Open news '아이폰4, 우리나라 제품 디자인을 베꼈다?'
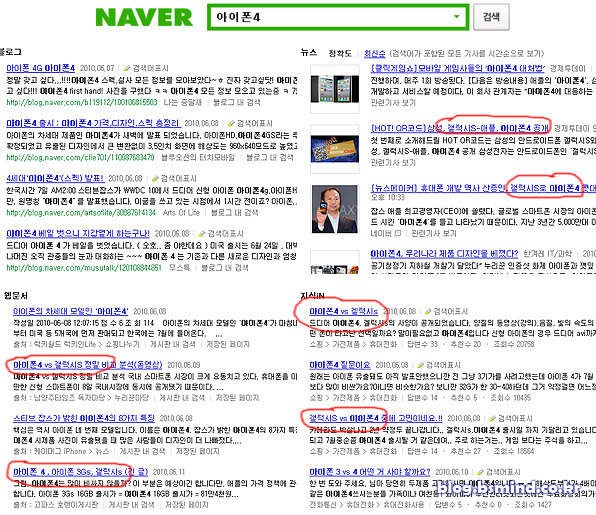 444,254
